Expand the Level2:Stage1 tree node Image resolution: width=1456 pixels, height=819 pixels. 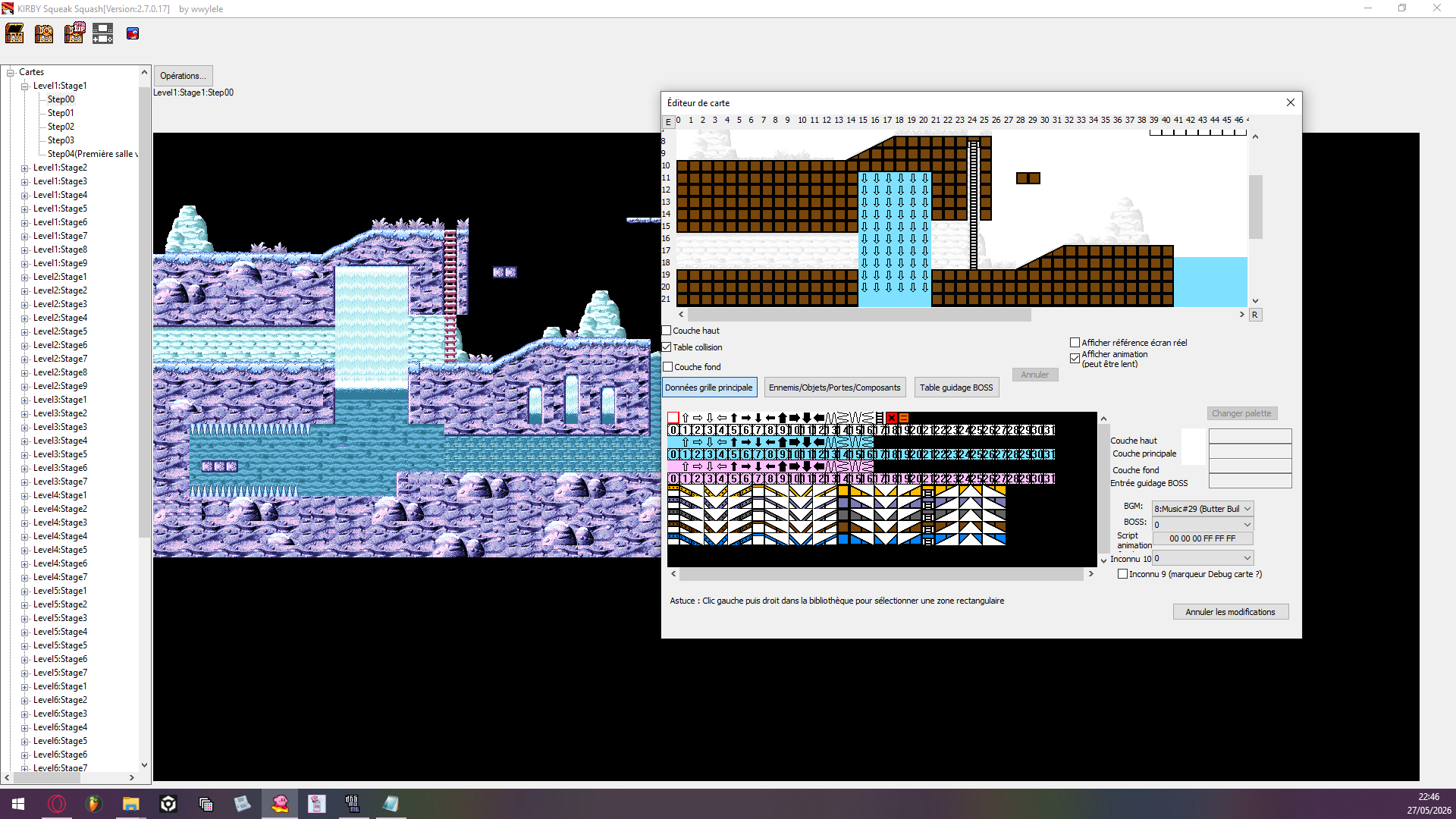pos(24,277)
